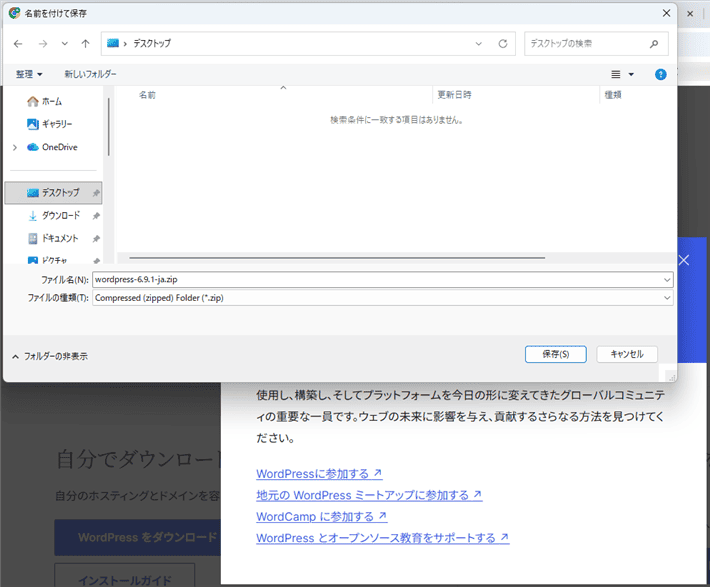
Task: Unpin デスクトップ using its pin icon
Action: [96, 193]
